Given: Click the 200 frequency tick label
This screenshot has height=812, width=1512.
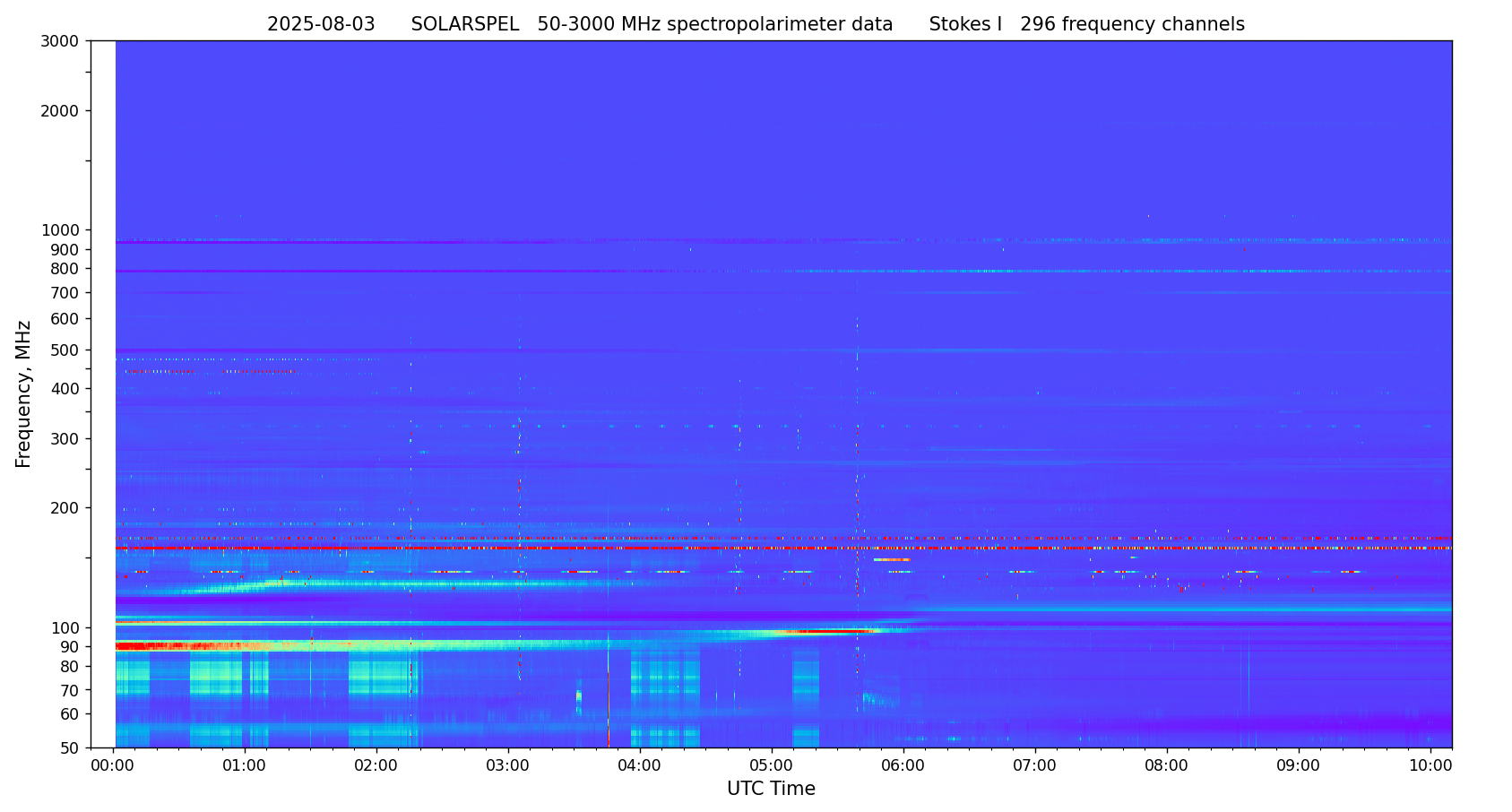Looking at the screenshot, I should (x=65, y=508).
